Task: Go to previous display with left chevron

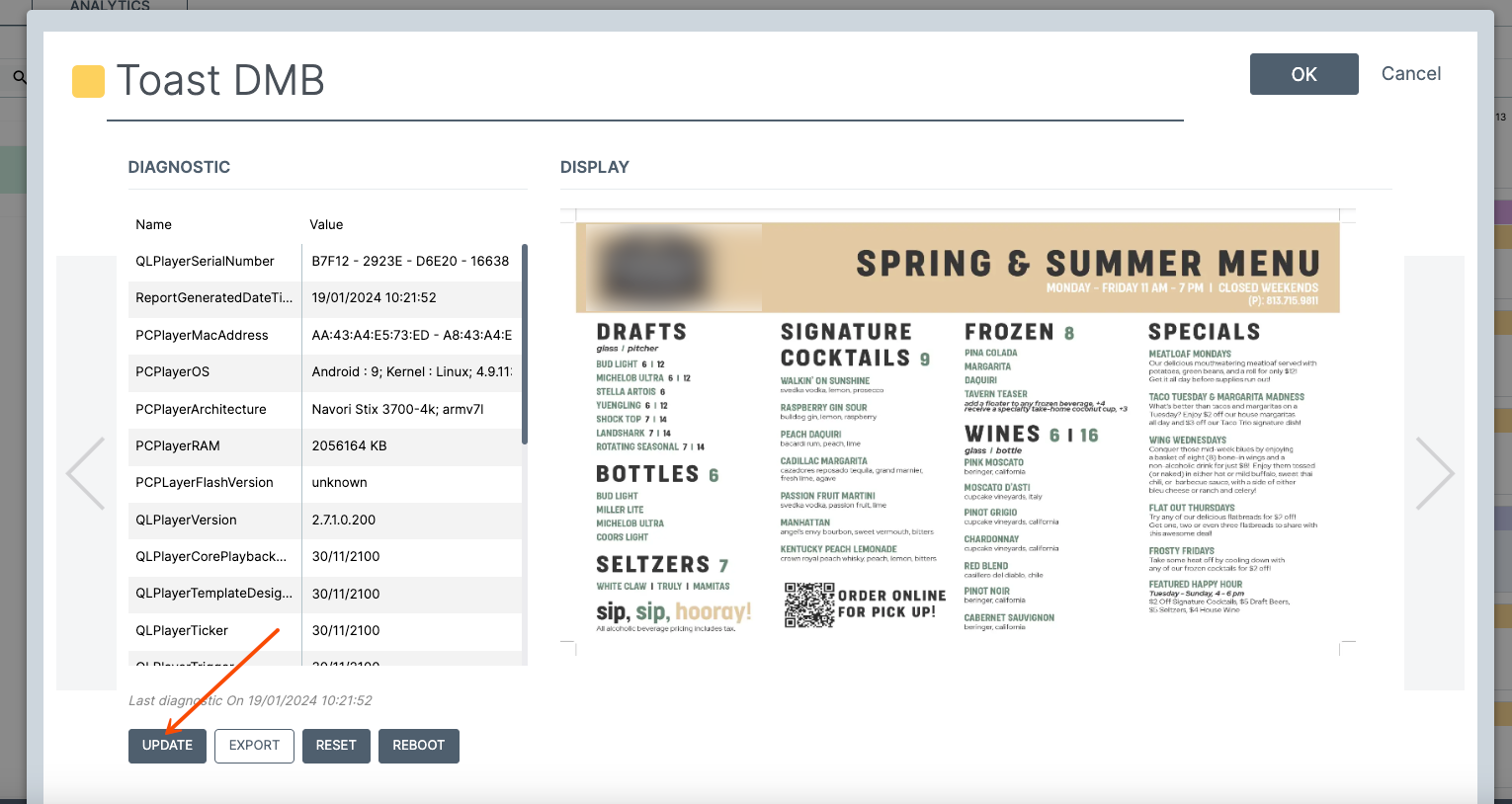Action: (86, 473)
